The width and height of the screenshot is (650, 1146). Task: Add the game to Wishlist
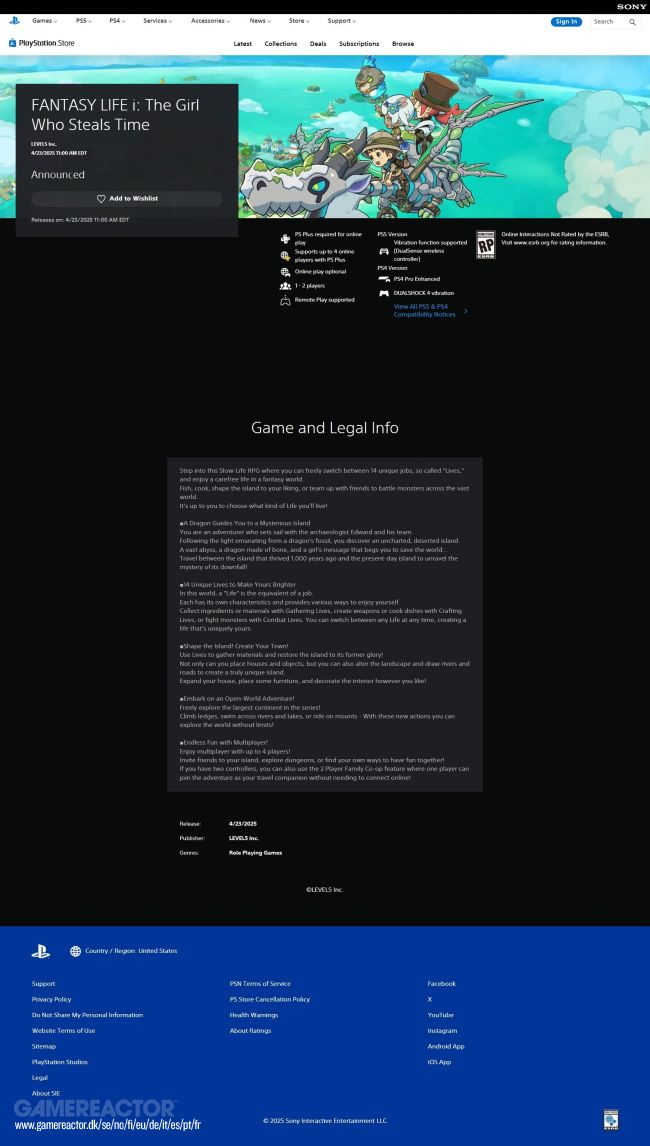click(127, 199)
